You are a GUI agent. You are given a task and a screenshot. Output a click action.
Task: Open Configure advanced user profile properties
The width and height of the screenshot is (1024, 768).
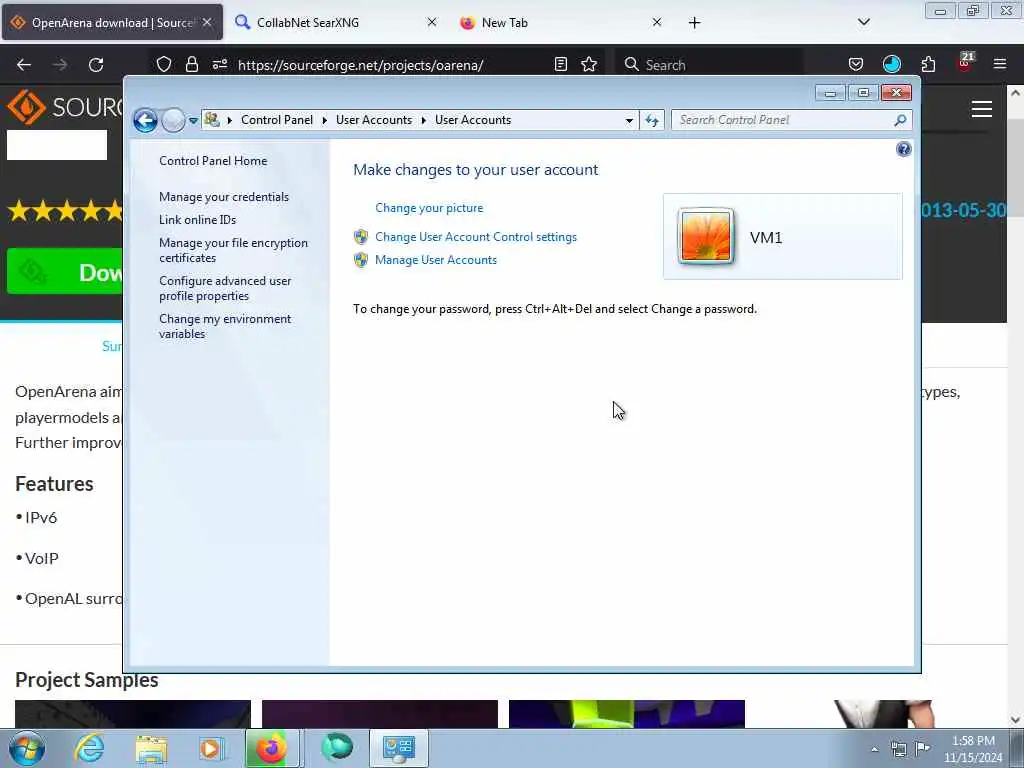(x=225, y=288)
